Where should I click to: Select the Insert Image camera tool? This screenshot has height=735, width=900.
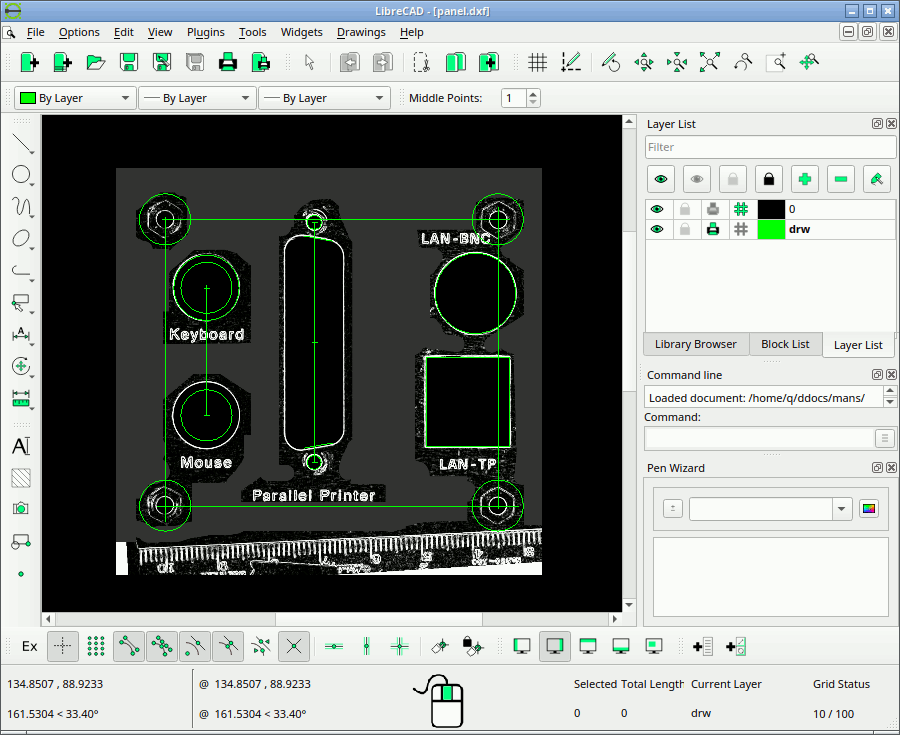[21, 508]
